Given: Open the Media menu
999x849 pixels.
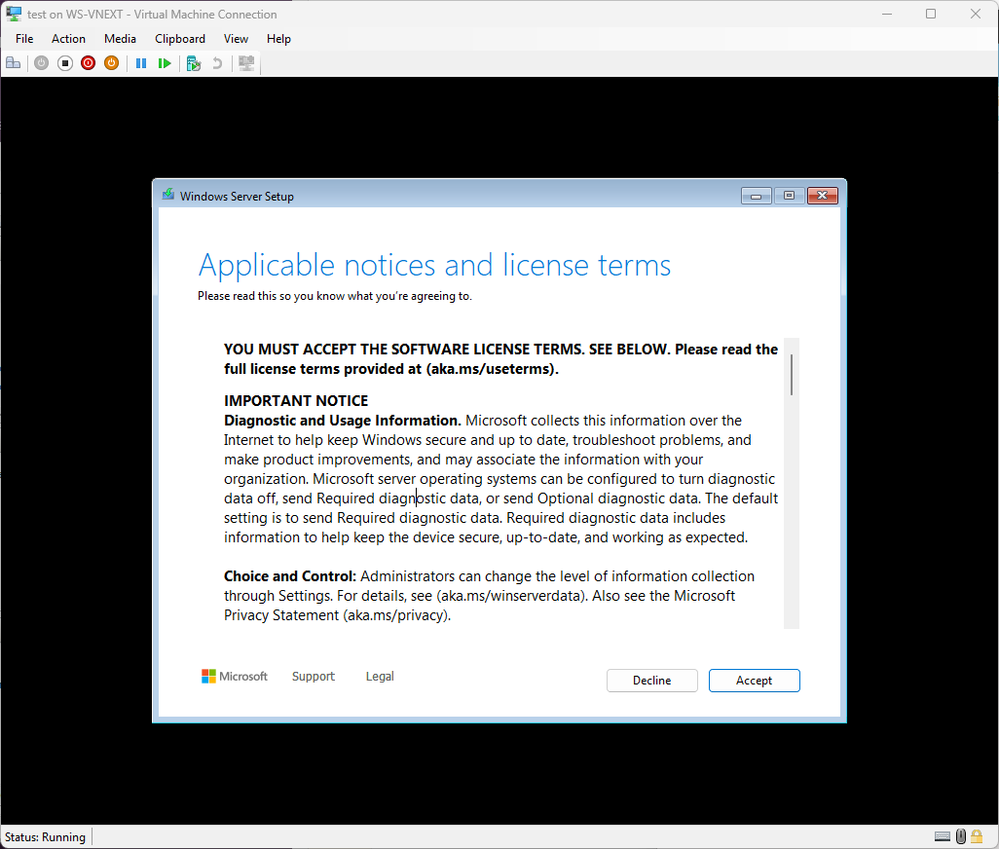Looking at the screenshot, I should [120, 39].
